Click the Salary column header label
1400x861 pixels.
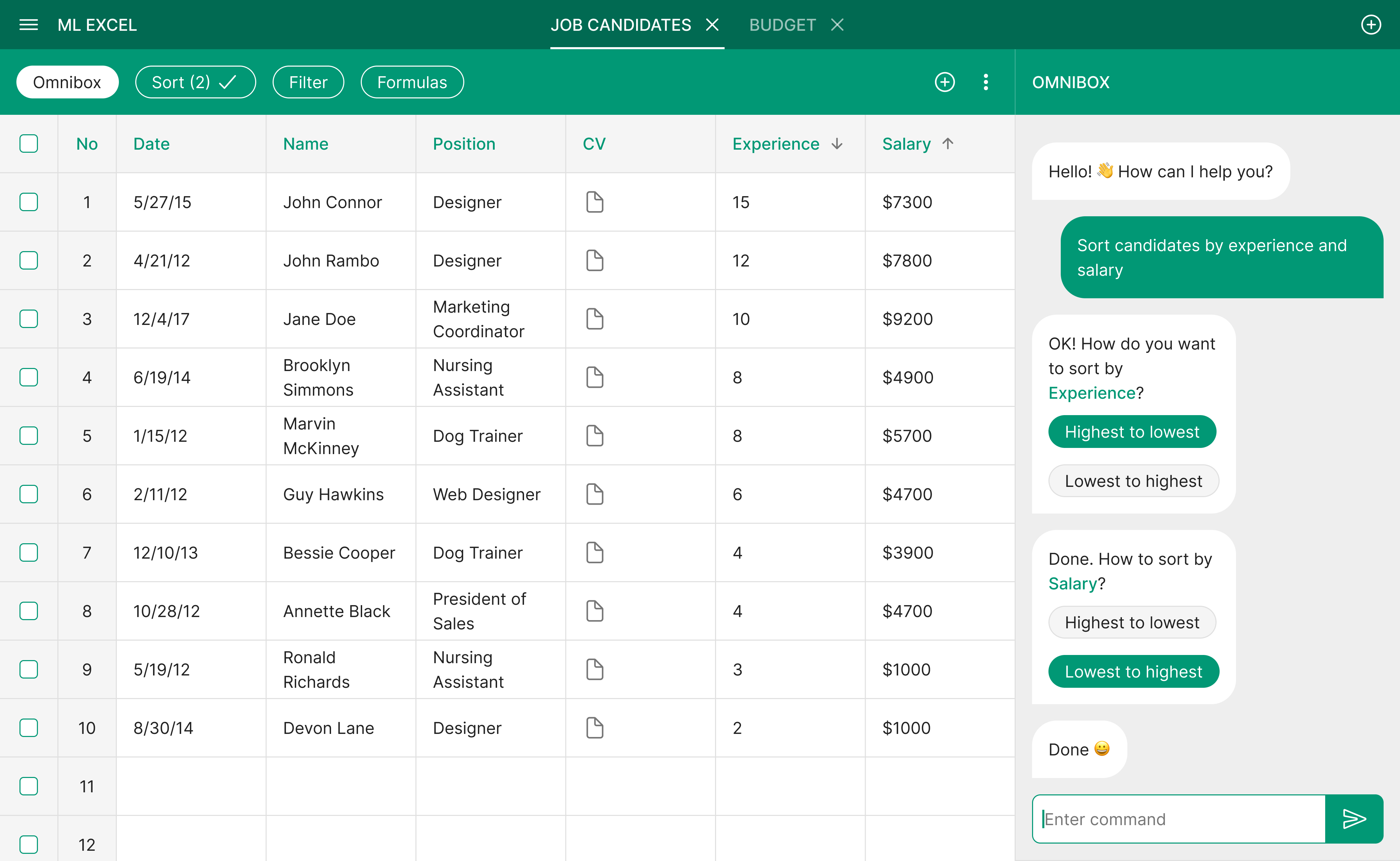point(906,143)
